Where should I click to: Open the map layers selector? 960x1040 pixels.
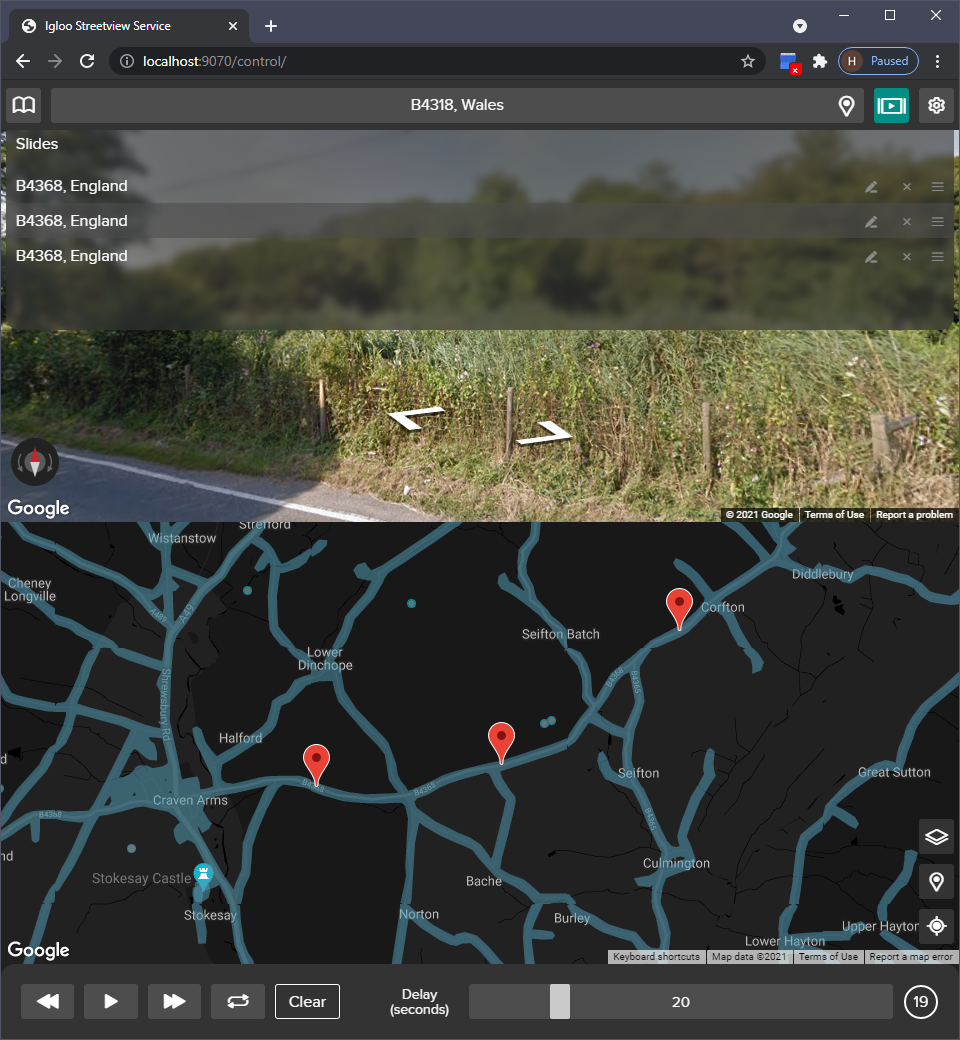[936, 837]
